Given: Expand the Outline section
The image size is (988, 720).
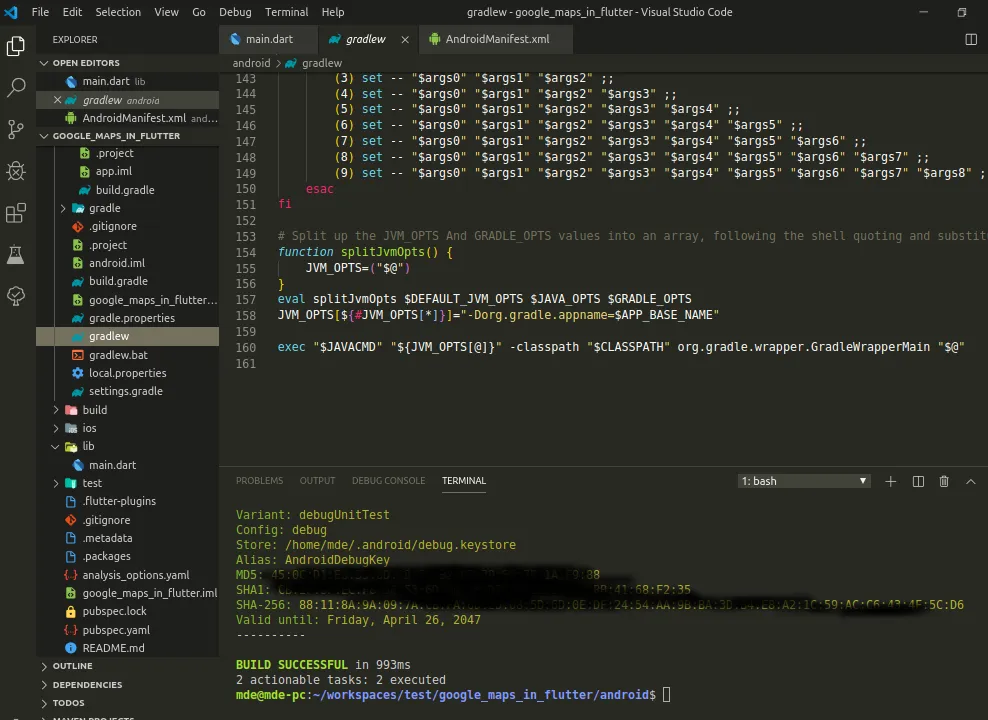Looking at the screenshot, I should (x=72, y=666).
